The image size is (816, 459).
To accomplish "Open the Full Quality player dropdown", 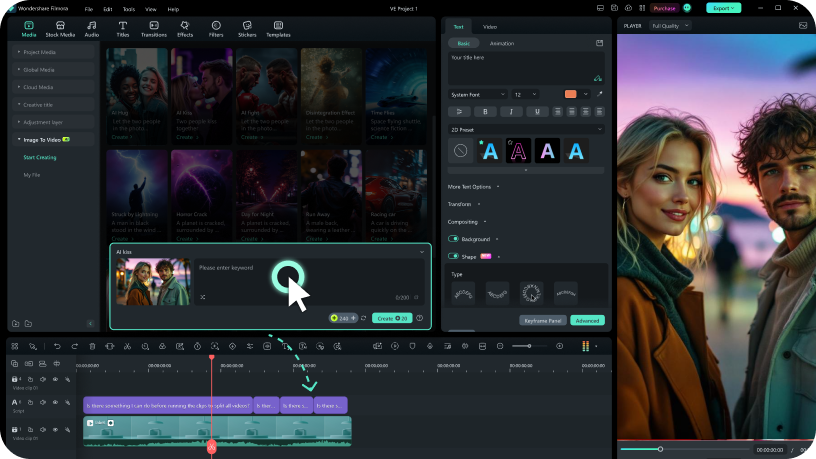I will tap(670, 26).
